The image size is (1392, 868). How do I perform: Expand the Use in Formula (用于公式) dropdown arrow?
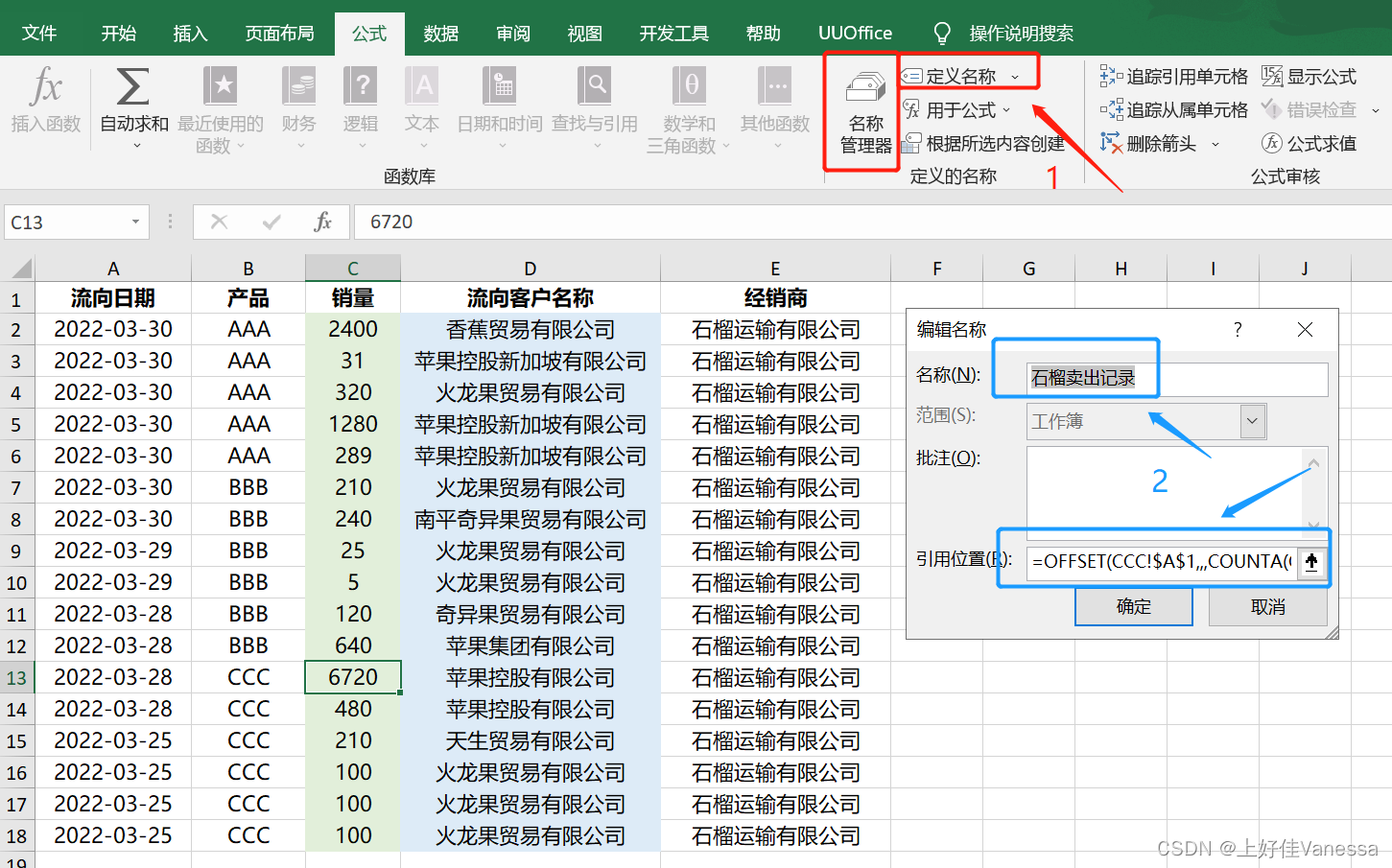tap(1006, 110)
